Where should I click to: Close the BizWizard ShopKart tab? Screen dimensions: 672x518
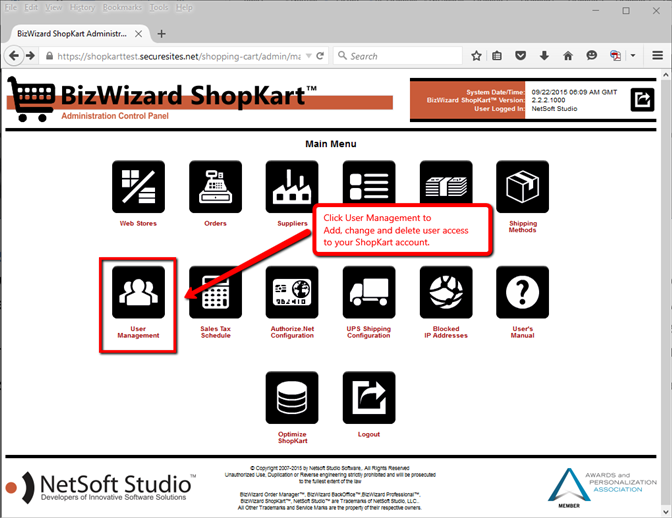[138, 33]
